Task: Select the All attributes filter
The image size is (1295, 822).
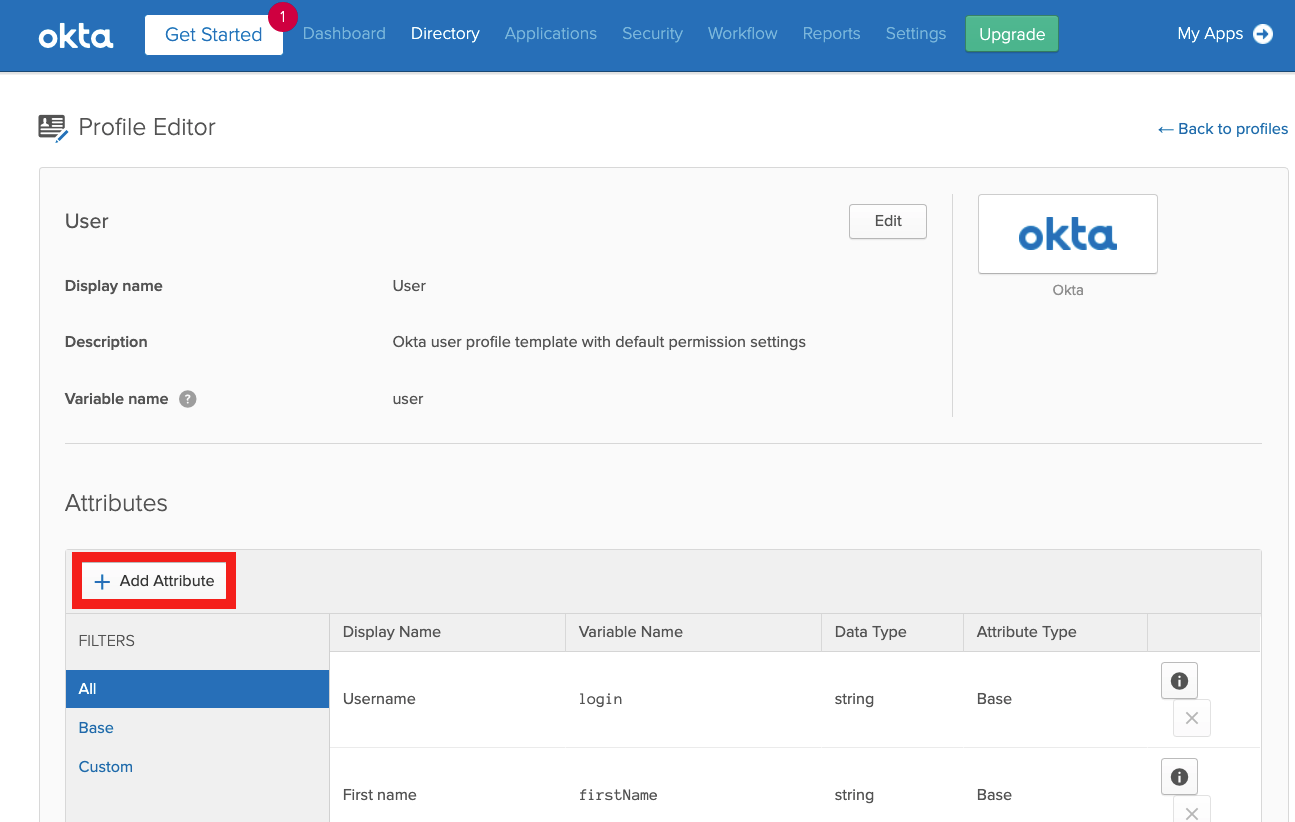Action: tap(88, 689)
